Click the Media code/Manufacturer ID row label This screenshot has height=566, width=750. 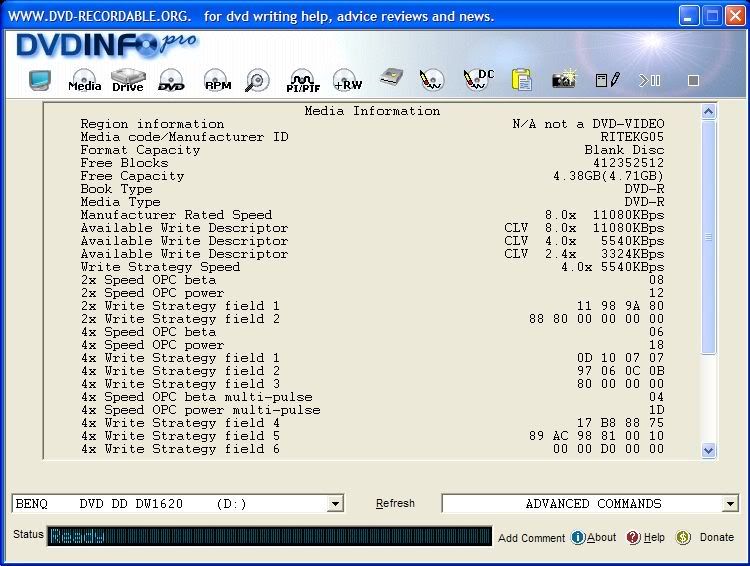pos(185,137)
